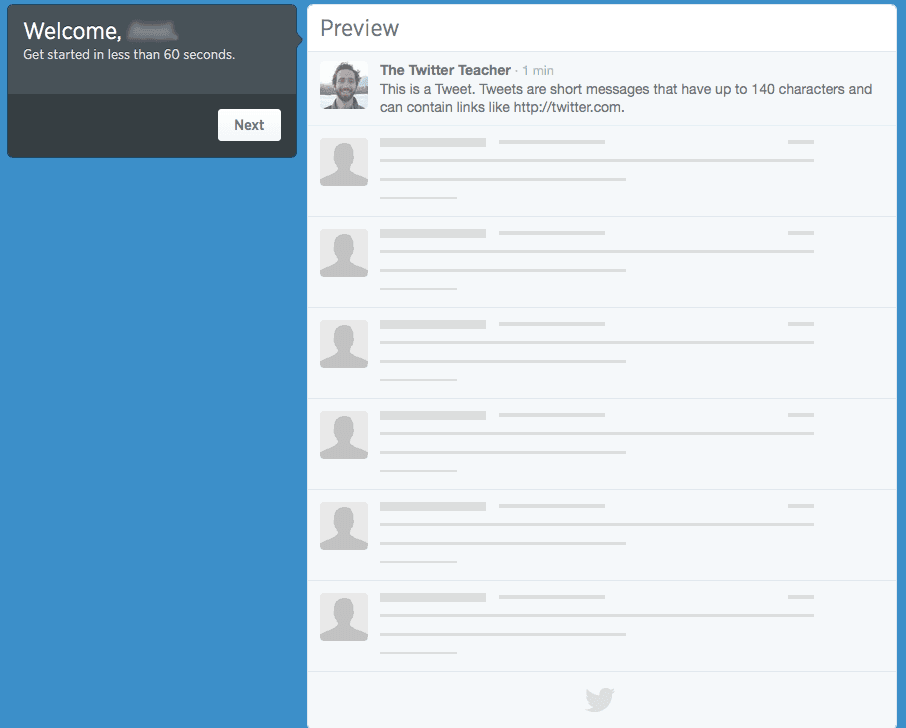Click the tweet text about 140 characters
The width and height of the screenshot is (906, 728).
pos(626,98)
